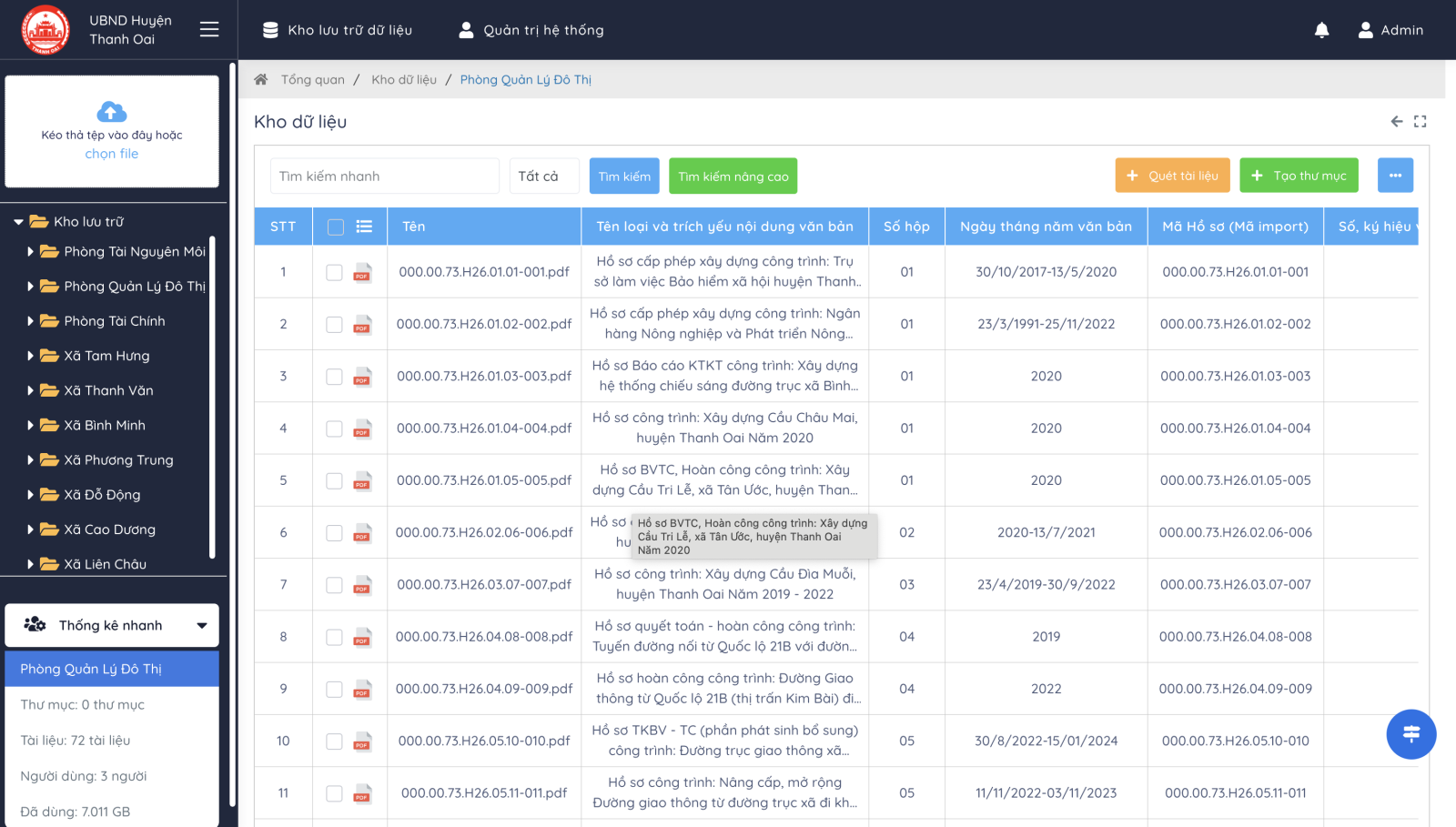Toggle the select-all header checkbox
1456x827 pixels.
click(x=336, y=227)
